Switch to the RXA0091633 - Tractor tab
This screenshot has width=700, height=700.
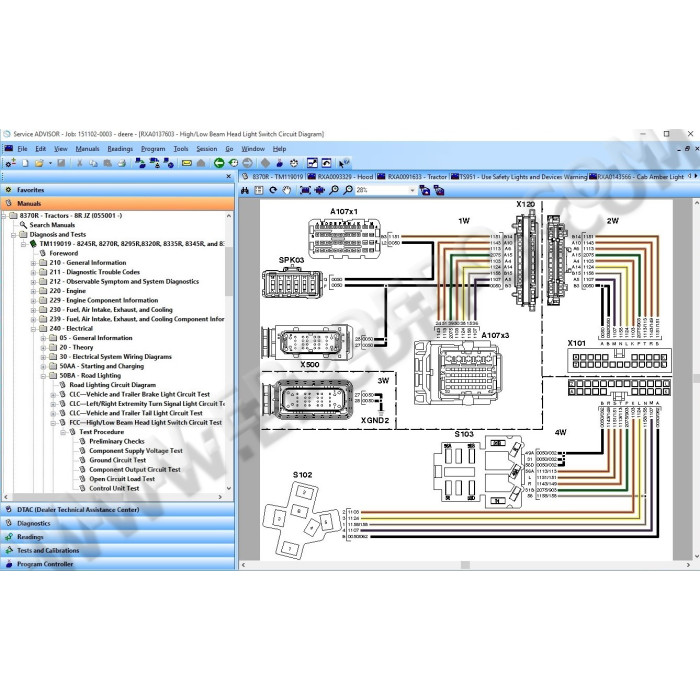click(412, 177)
